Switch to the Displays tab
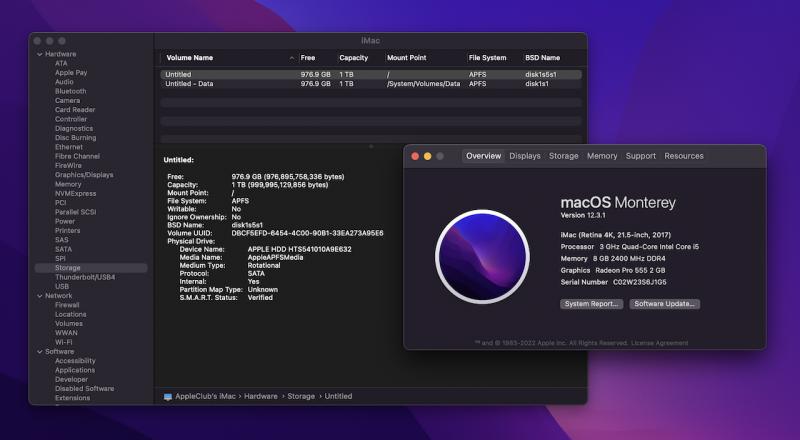The image size is (800, 440). tap(524, 156)
